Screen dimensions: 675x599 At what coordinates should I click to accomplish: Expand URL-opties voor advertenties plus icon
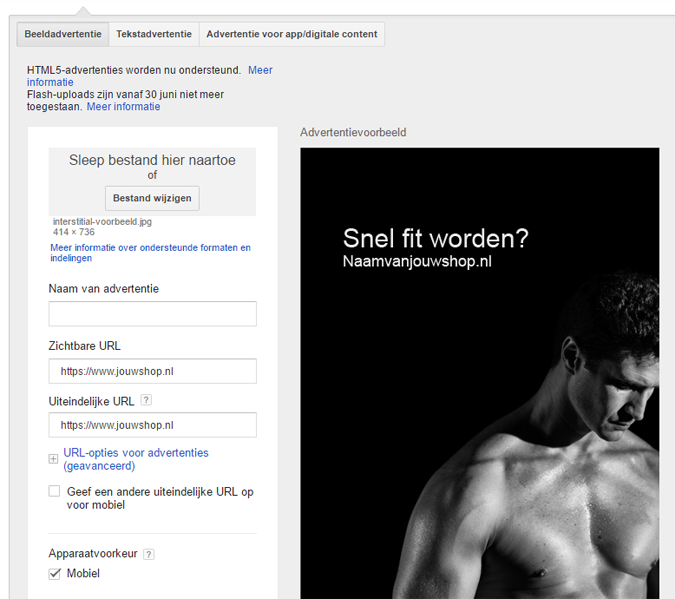tap(53, 459)
